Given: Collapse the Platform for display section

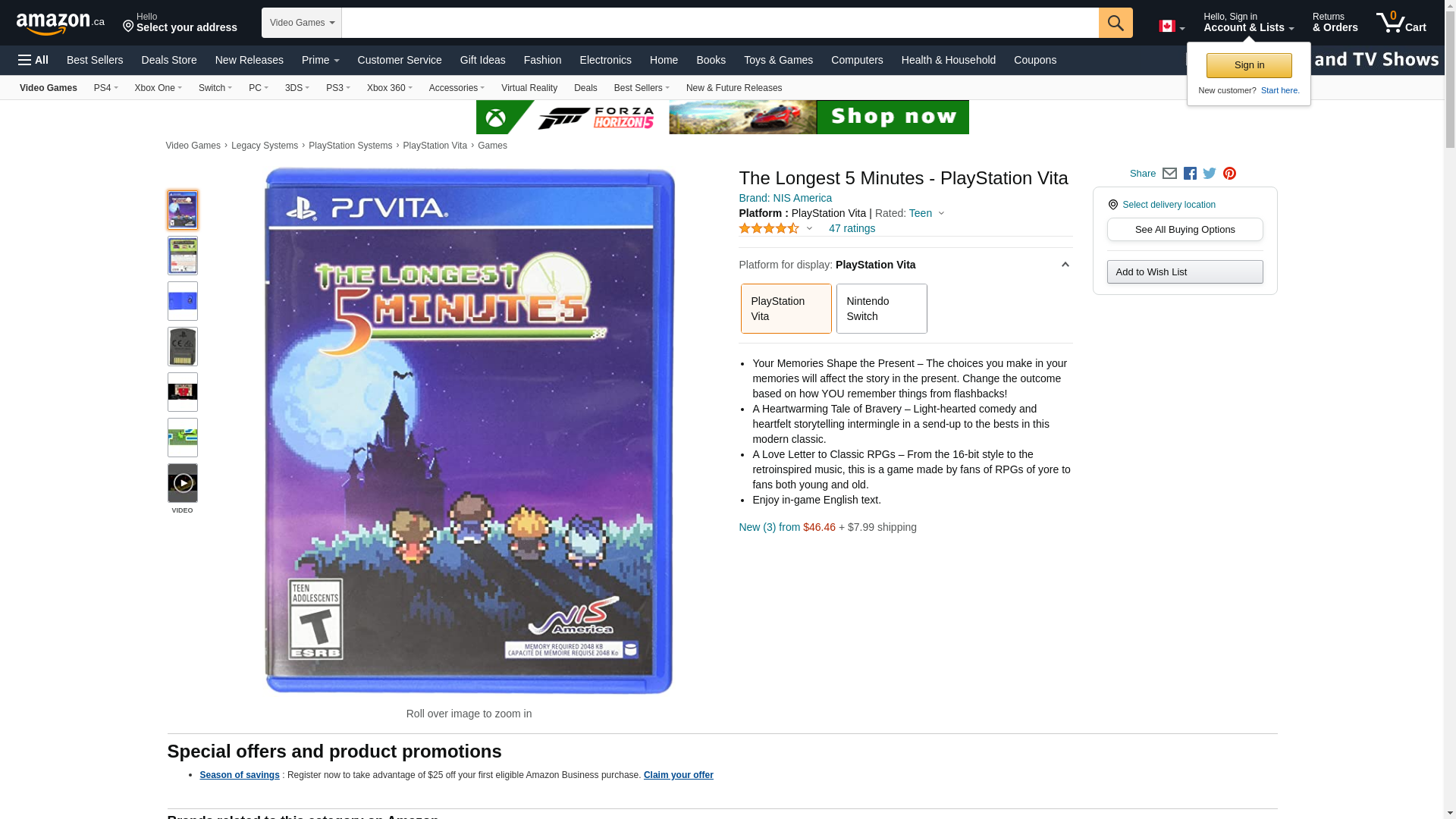Looking at the screenshot, I should point(1065,265).
